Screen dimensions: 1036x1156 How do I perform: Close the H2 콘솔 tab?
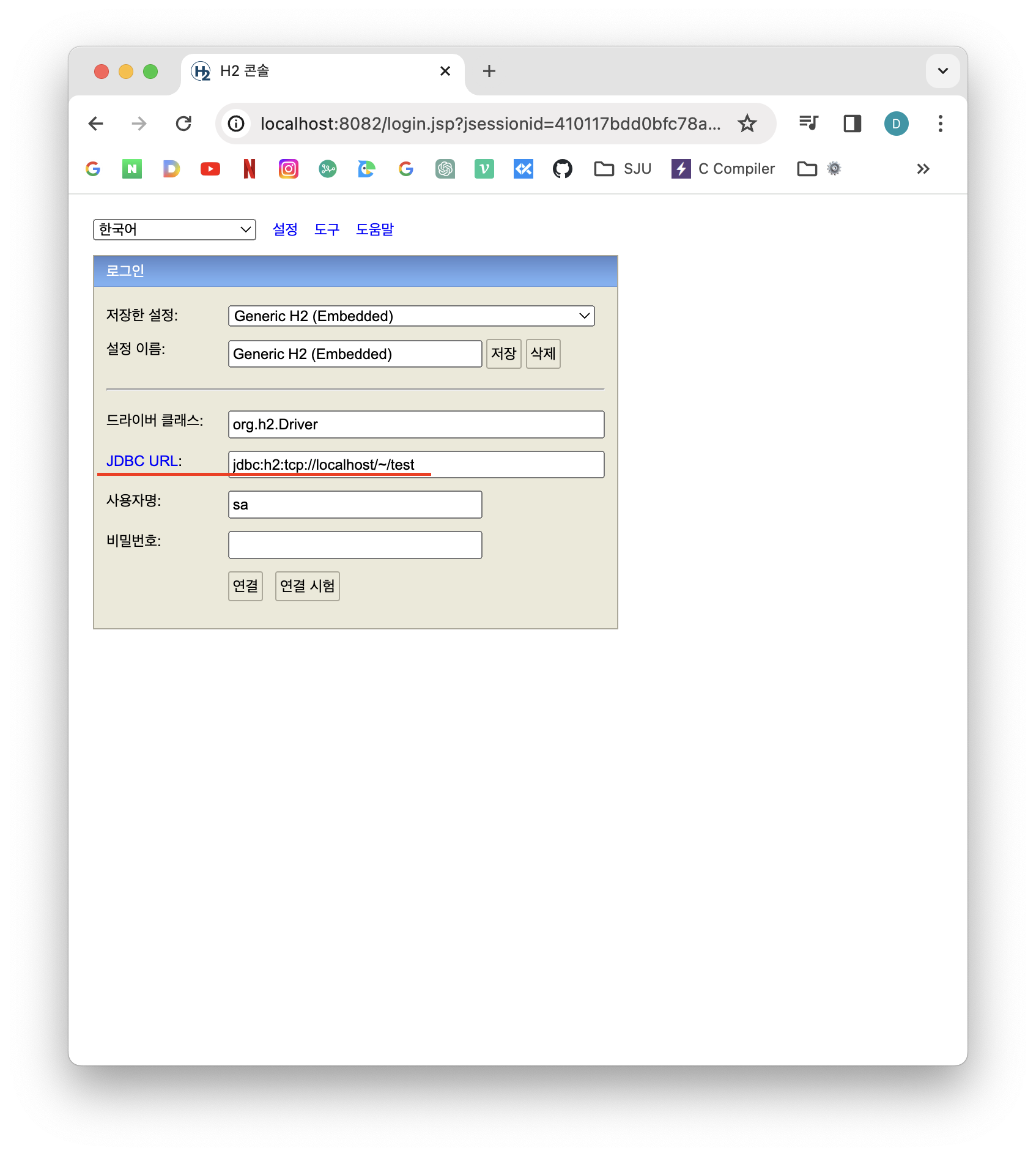coord(445,71)
